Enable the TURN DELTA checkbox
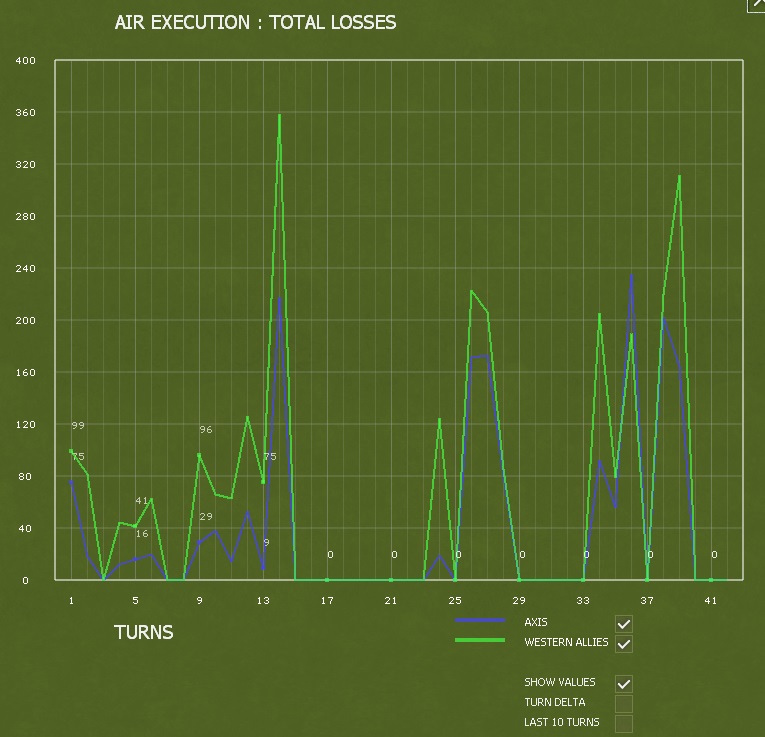This screenshot has height=737, width=765. pos(624,704)
